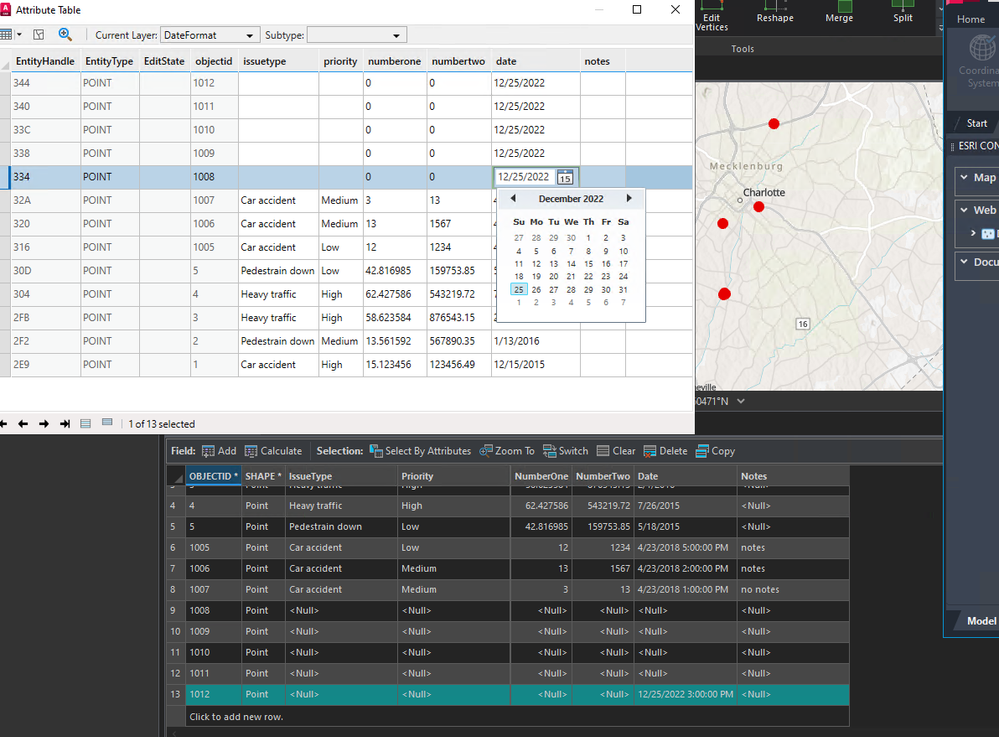Click the zoom-to-selection magnifier icon
The image size is (999, 737).
coord(66,34)
